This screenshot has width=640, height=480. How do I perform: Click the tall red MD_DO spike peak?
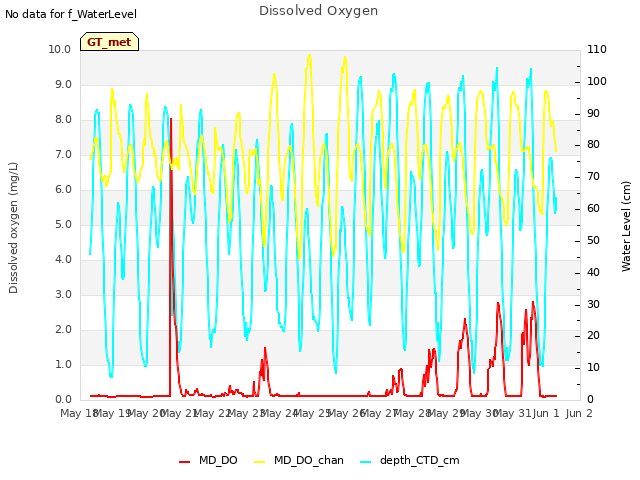pos(171,119)
